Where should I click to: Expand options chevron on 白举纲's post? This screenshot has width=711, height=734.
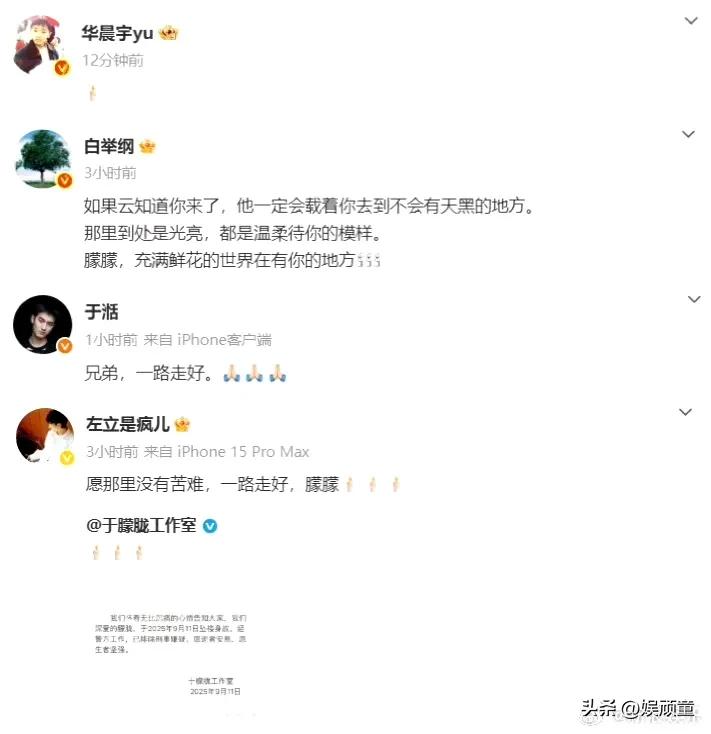click(x=688, y=134)
